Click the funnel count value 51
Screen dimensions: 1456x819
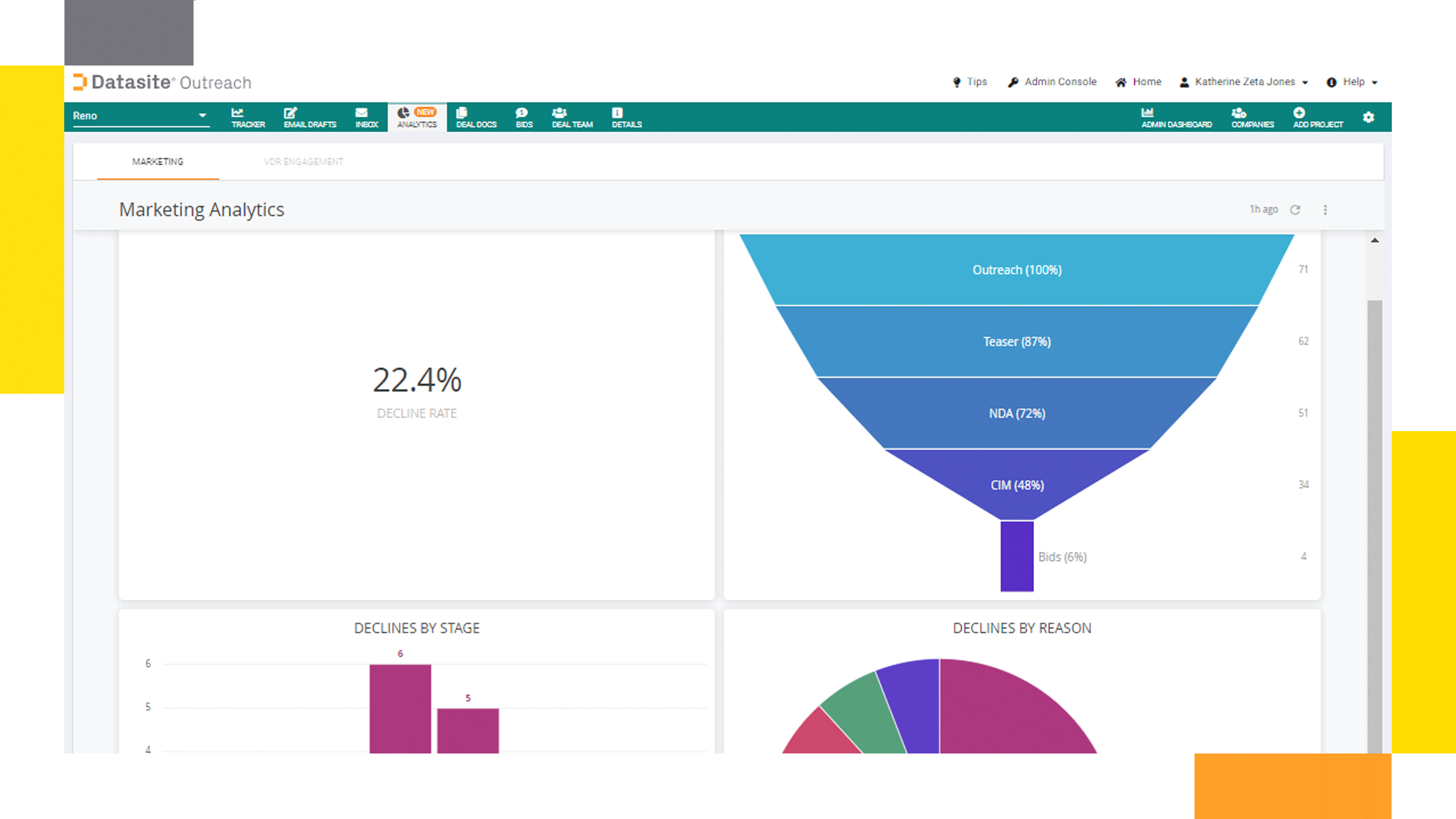[x=1303, y=413]
